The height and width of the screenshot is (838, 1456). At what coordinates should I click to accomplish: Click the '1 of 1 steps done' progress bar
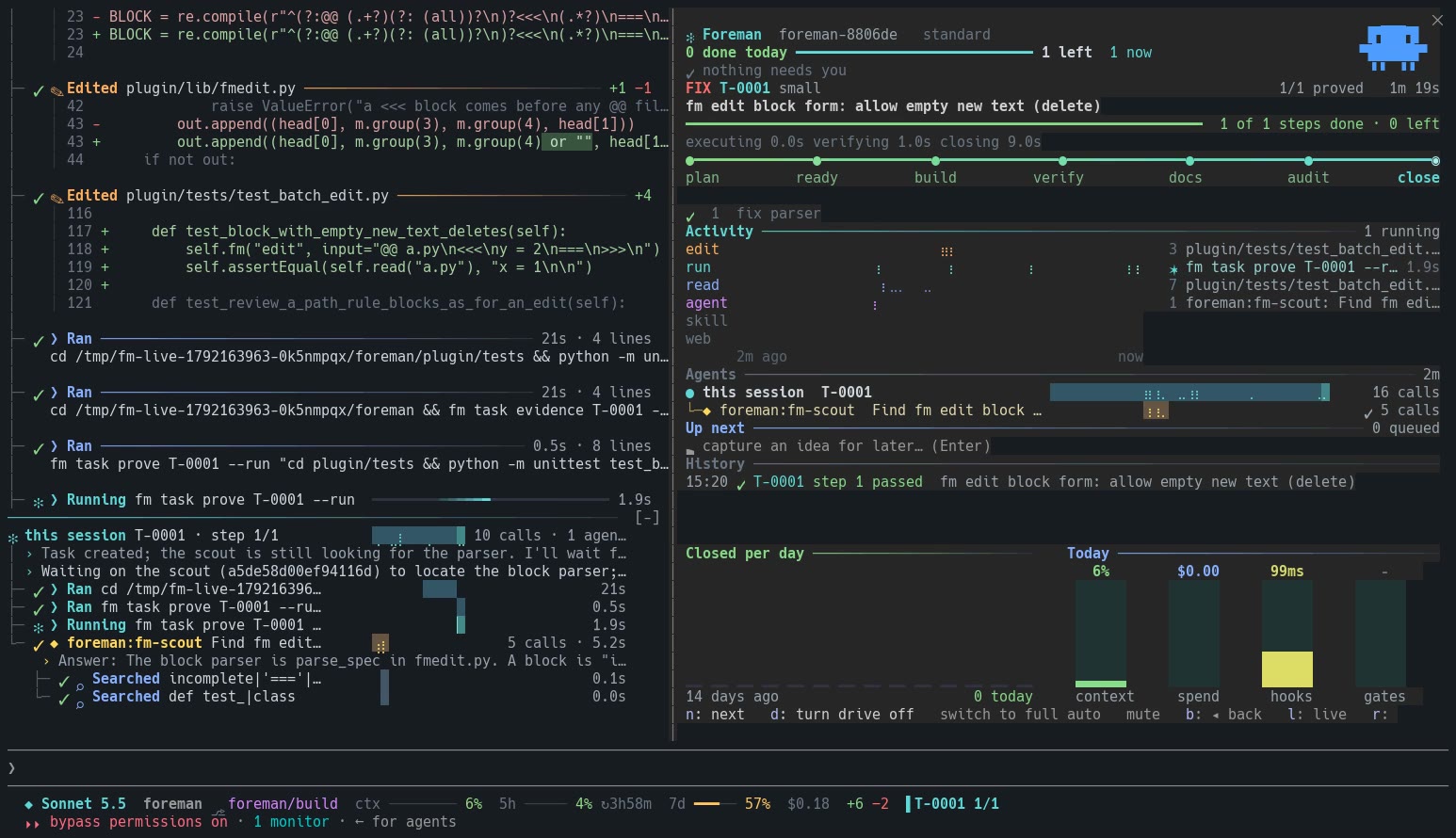[944, 124]
